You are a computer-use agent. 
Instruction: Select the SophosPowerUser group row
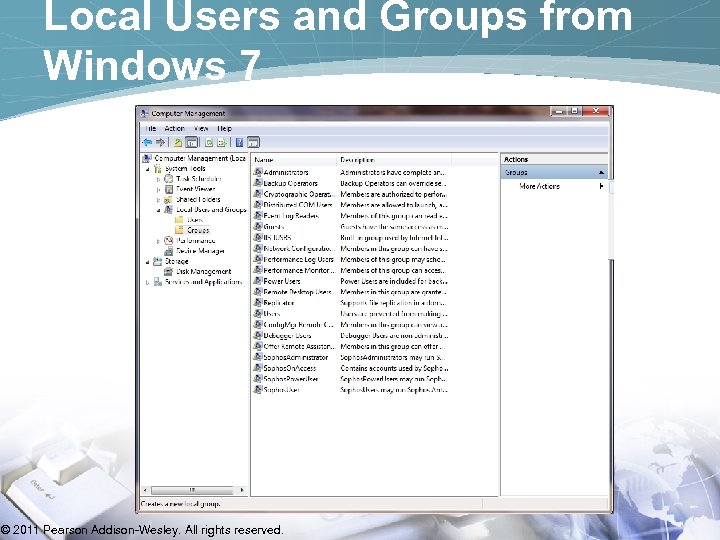coord(351,379)
